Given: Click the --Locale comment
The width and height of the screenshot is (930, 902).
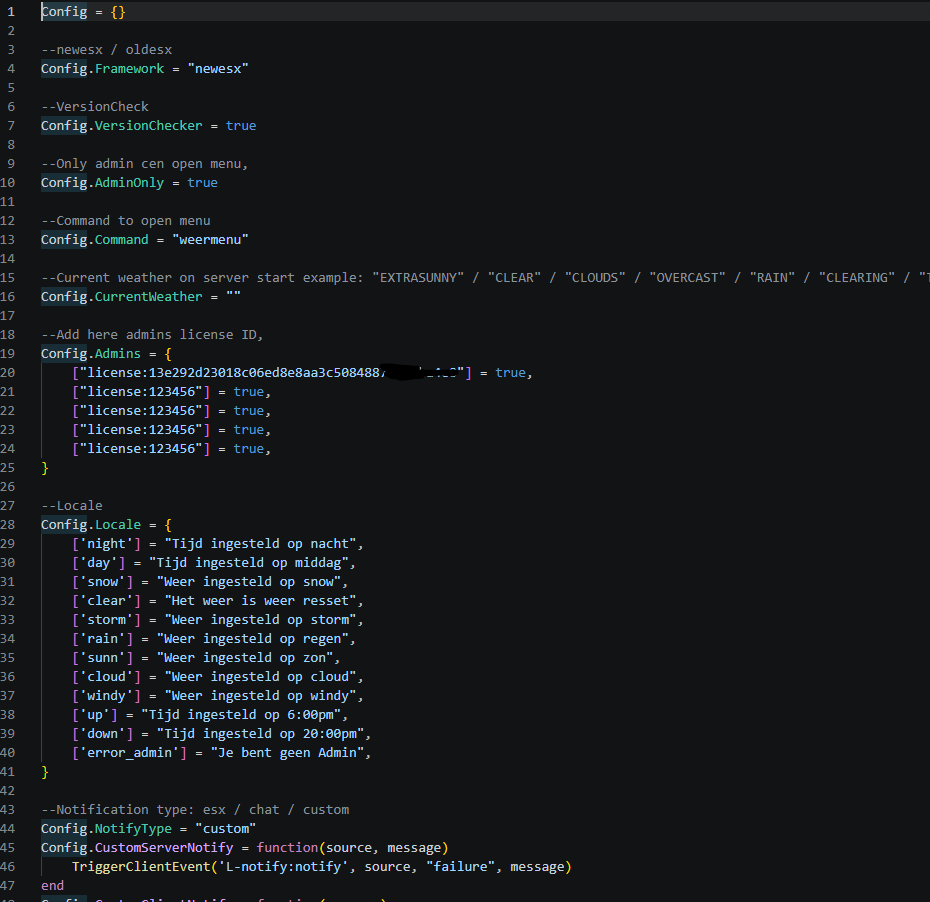Looking at the screenshot, I should (x=72, y=505).
